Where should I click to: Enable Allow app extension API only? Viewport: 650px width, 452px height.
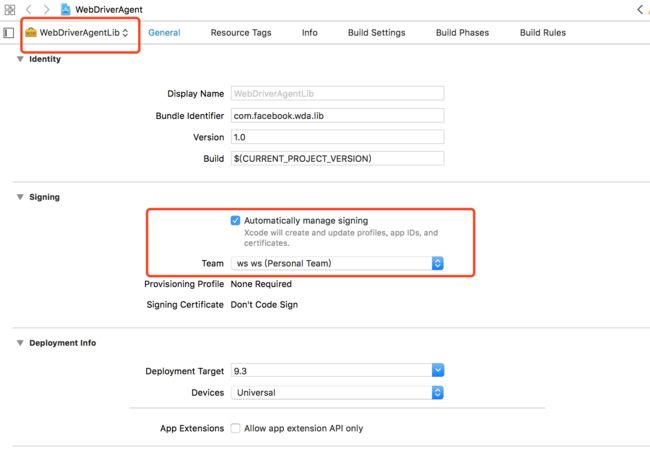click(x=235, y=428)
